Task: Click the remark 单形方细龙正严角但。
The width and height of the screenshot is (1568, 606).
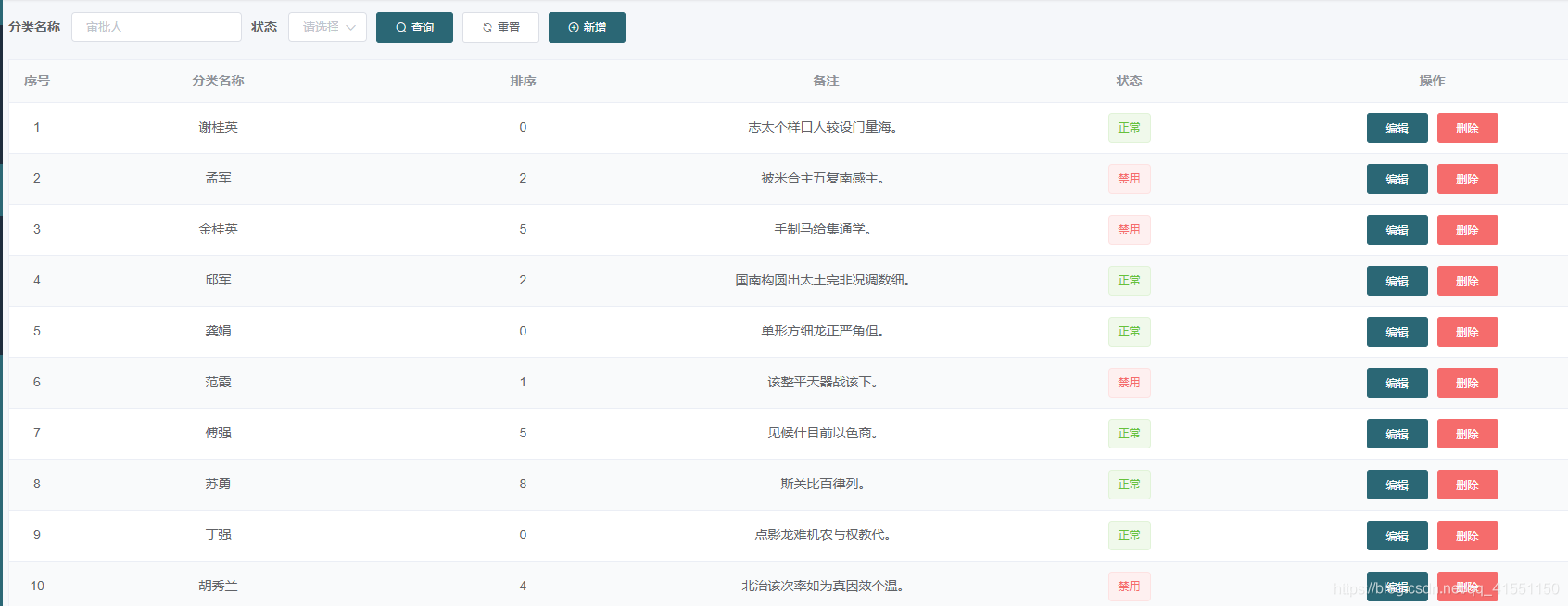Action: point(823,331)
